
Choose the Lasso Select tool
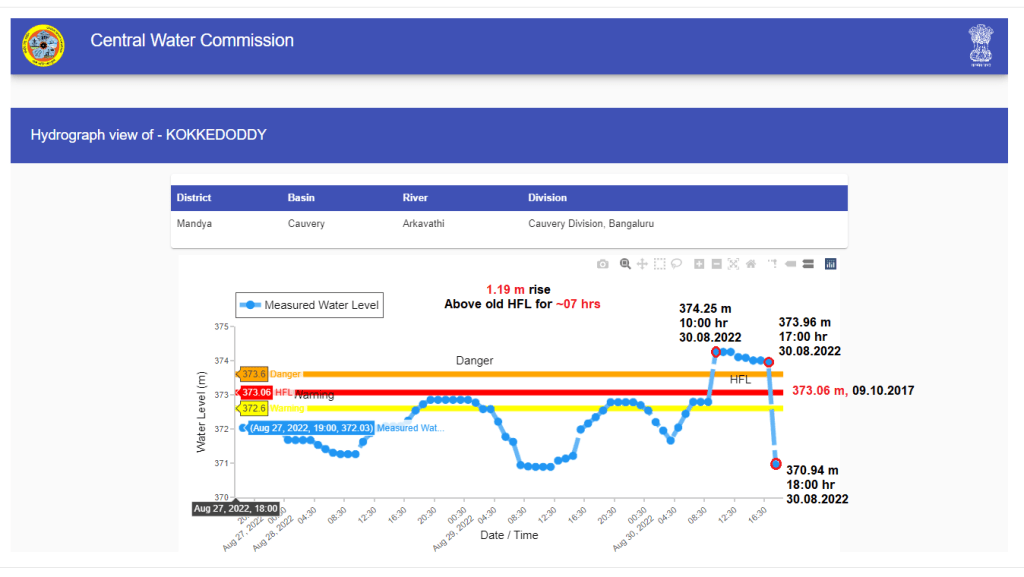coord(677,264)
